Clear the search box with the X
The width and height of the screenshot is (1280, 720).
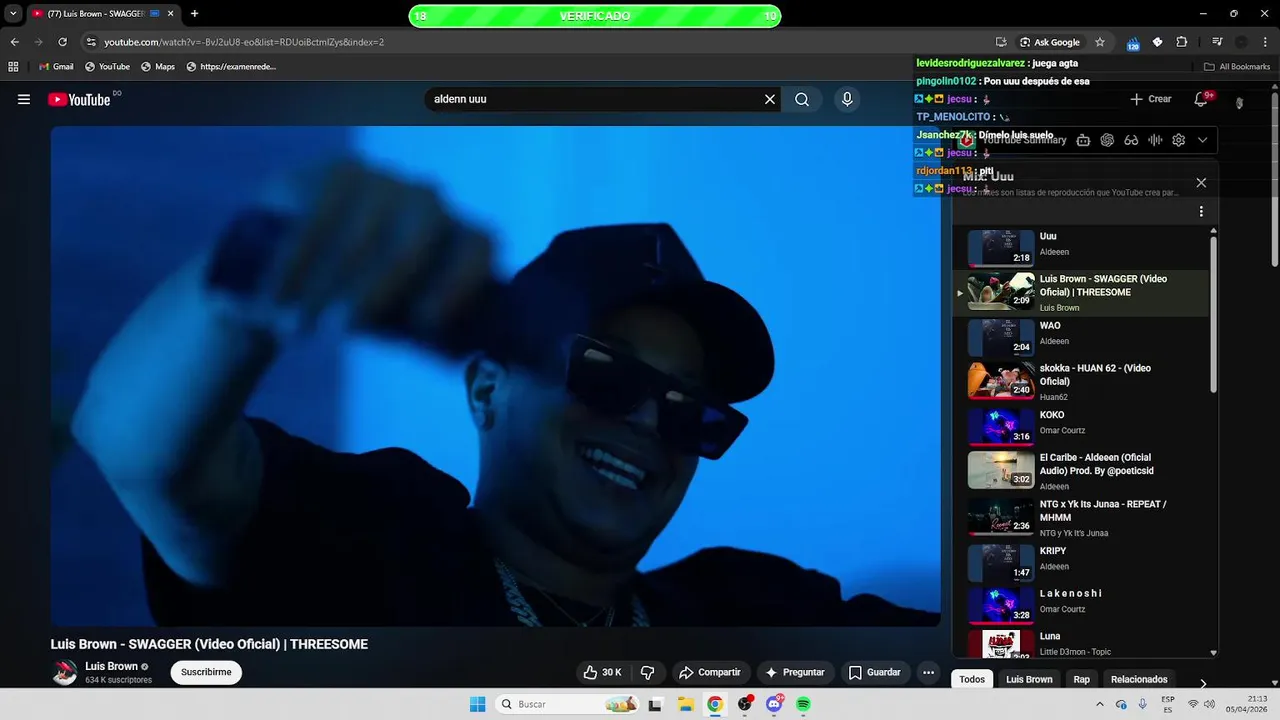click(770, 99)
